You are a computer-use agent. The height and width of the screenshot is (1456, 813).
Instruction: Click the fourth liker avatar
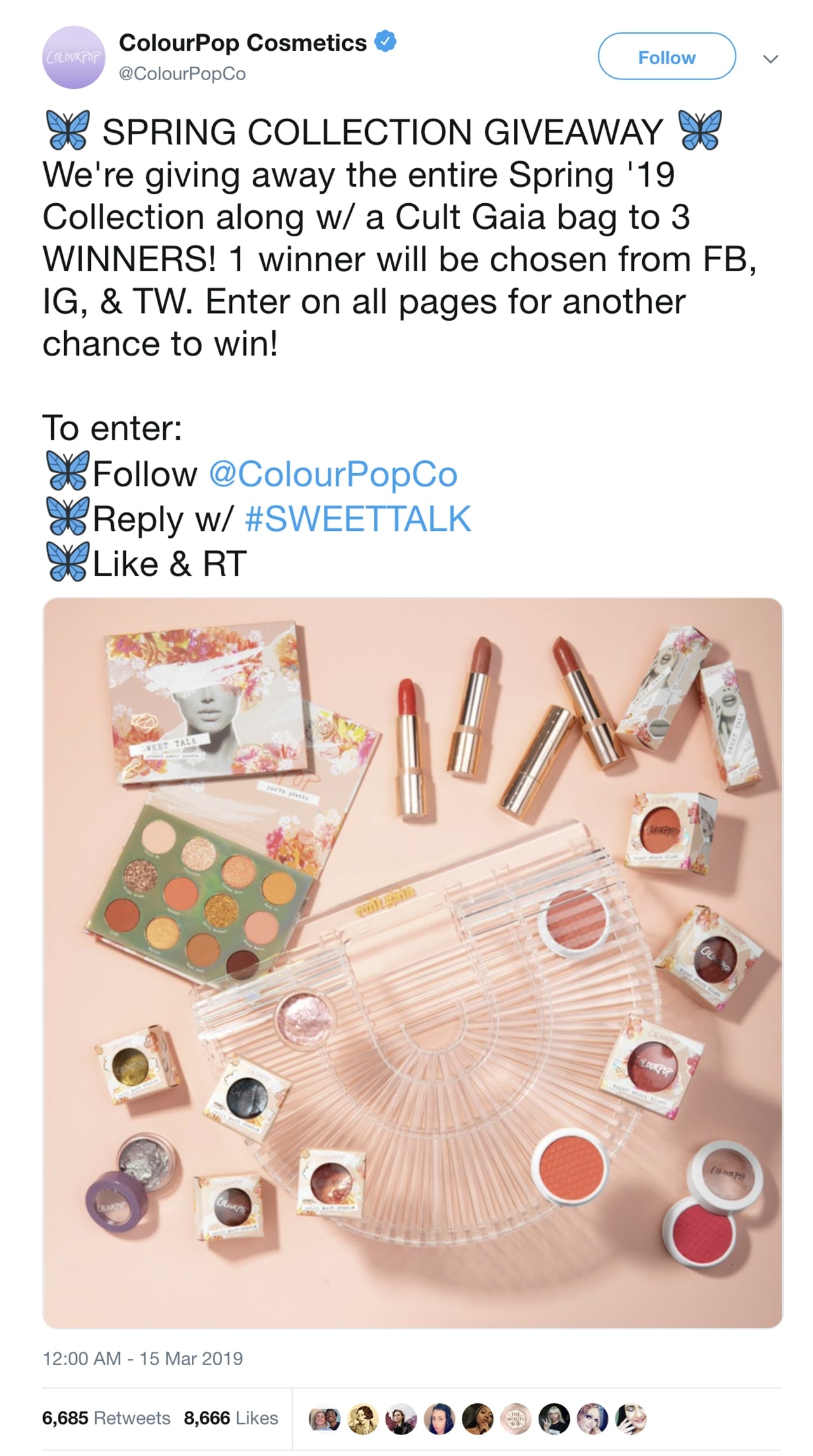pos(440,1419)
